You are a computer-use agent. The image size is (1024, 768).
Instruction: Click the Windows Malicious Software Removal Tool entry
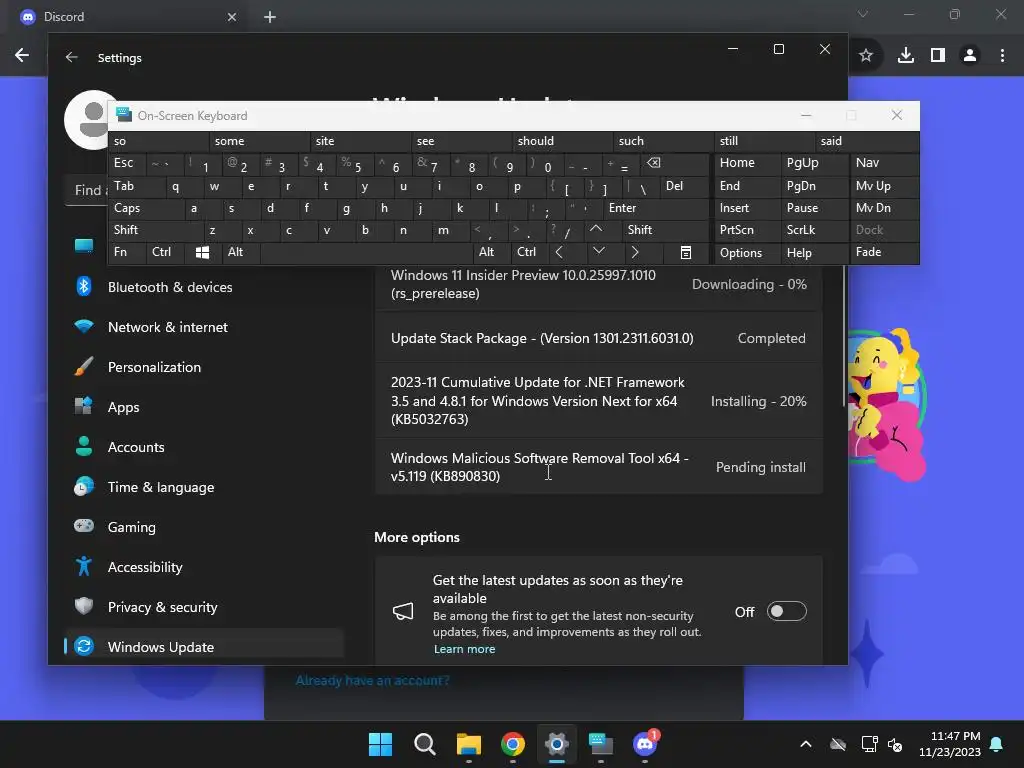(598, 467)
